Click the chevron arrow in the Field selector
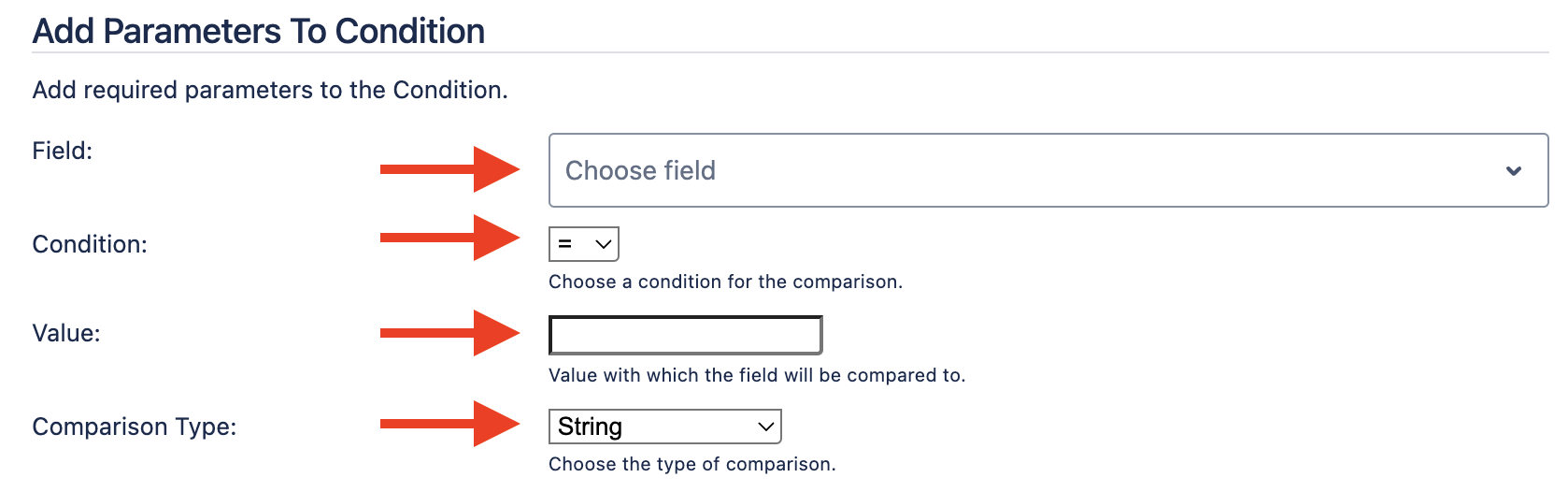Screen dimensions: 1568x492 (x=1514, y=171)
